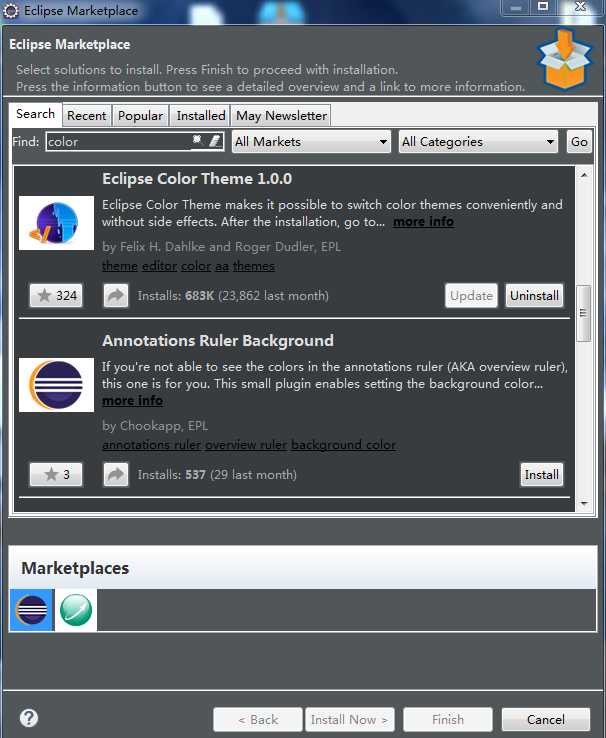Screen dimensions: 606x738
Task: Click the Eclipse Color Theme logo thumbnail
Action: pyautogui.click(x=56, y=223)
